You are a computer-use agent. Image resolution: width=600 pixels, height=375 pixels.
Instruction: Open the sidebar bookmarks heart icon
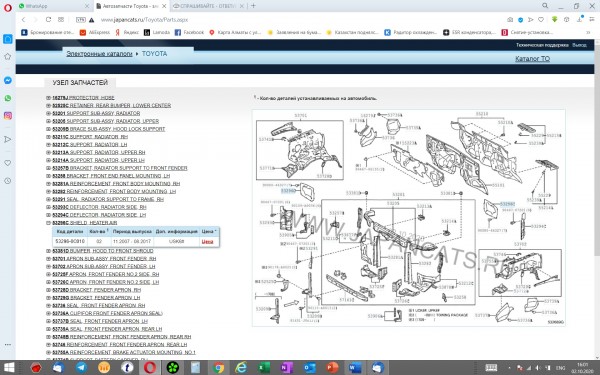8,163
